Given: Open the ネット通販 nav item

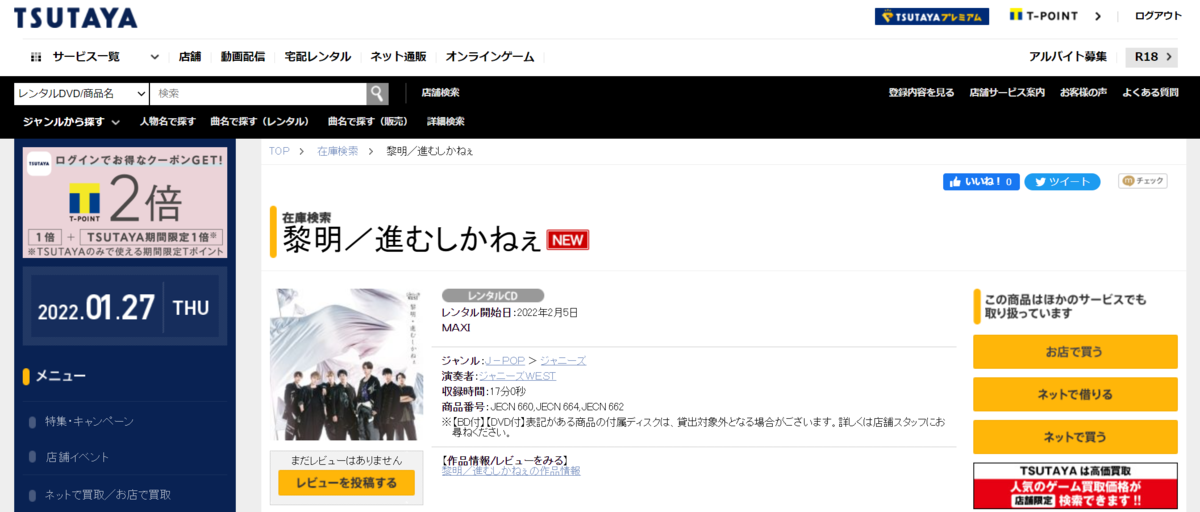Looking at the screenshot, I should click(398, 57).
